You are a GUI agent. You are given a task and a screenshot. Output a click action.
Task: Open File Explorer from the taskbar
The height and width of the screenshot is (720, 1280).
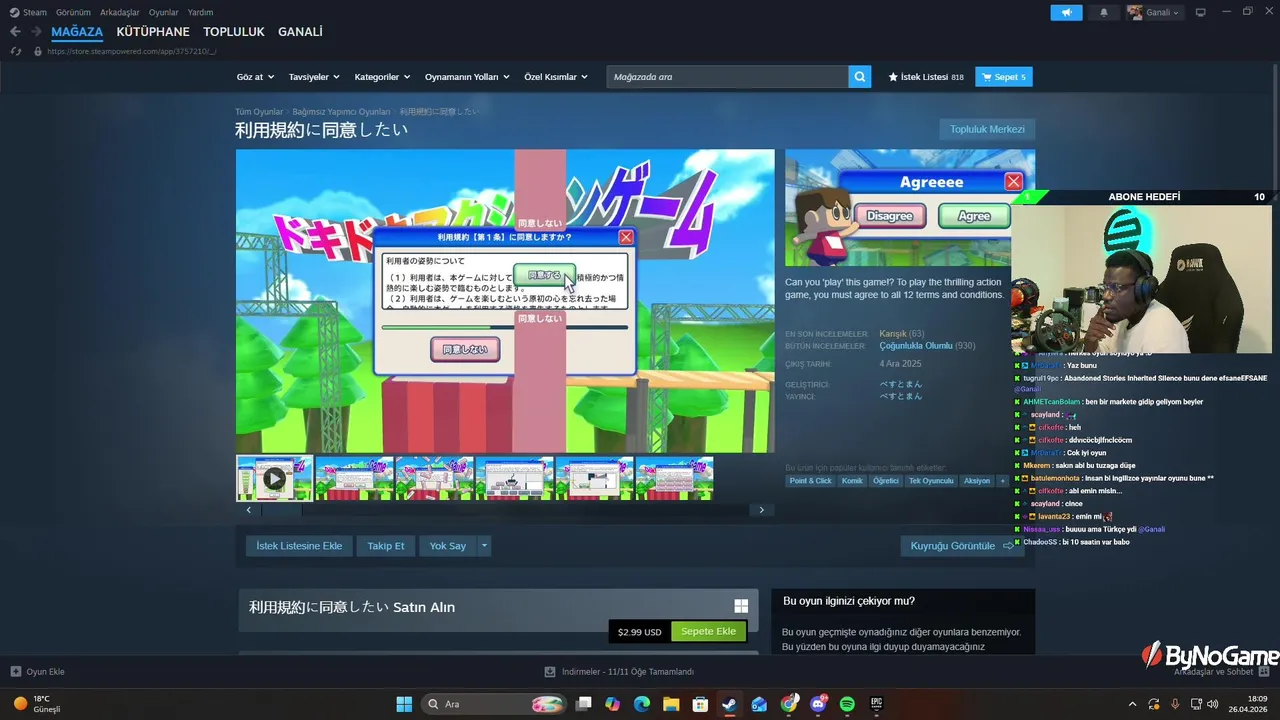click(671, 704)
